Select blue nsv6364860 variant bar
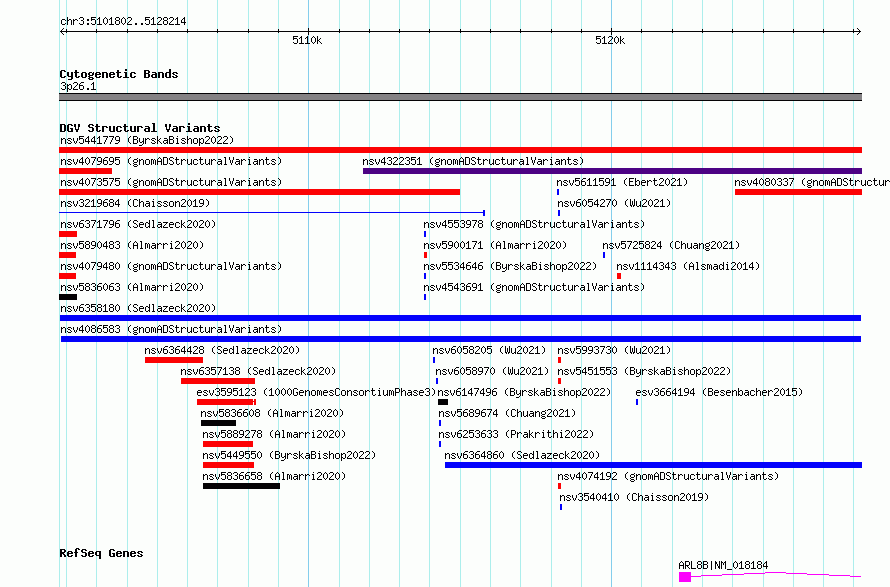 [653, 465]
